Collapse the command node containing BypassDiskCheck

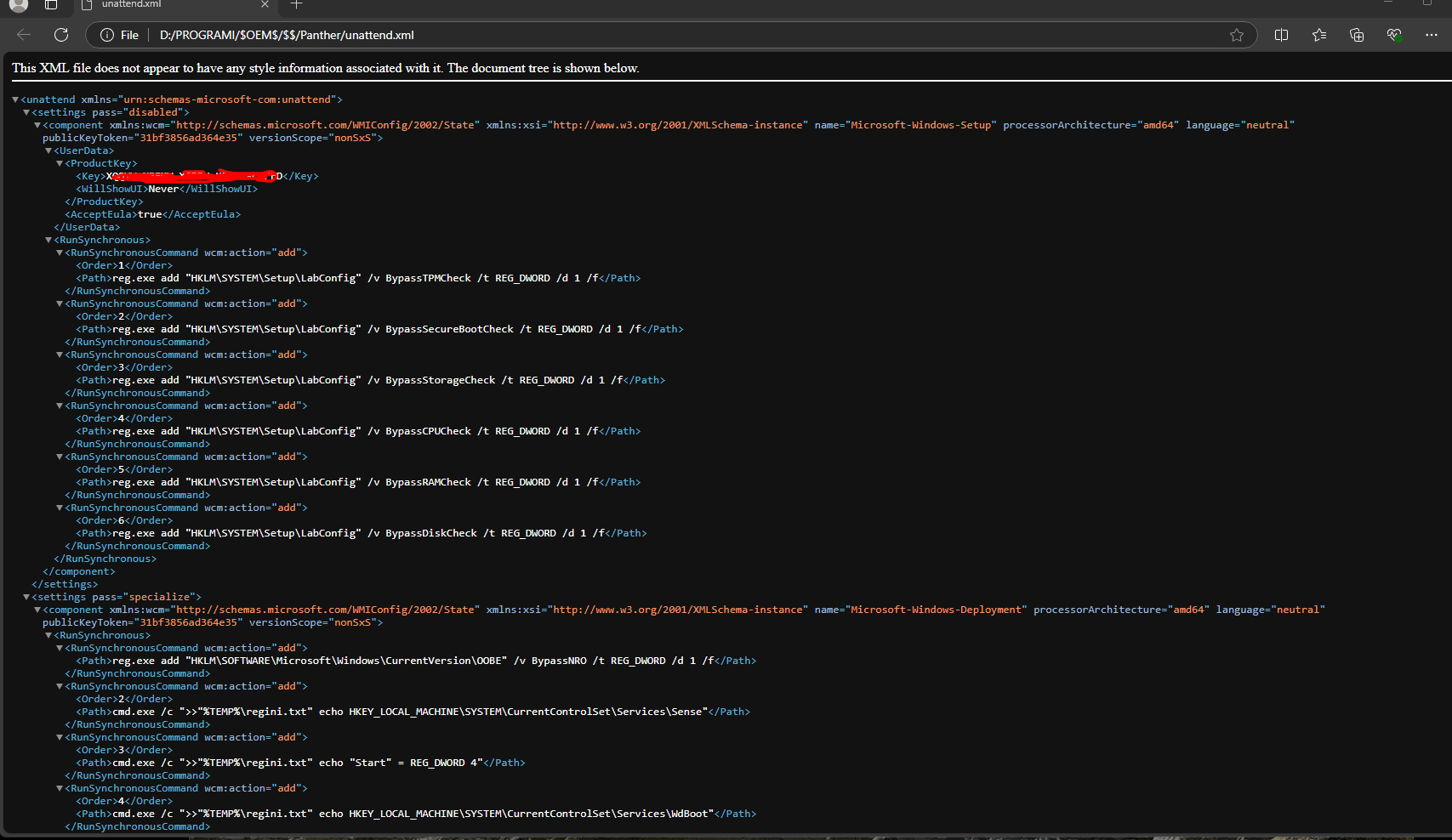click(x=60, y=508)
